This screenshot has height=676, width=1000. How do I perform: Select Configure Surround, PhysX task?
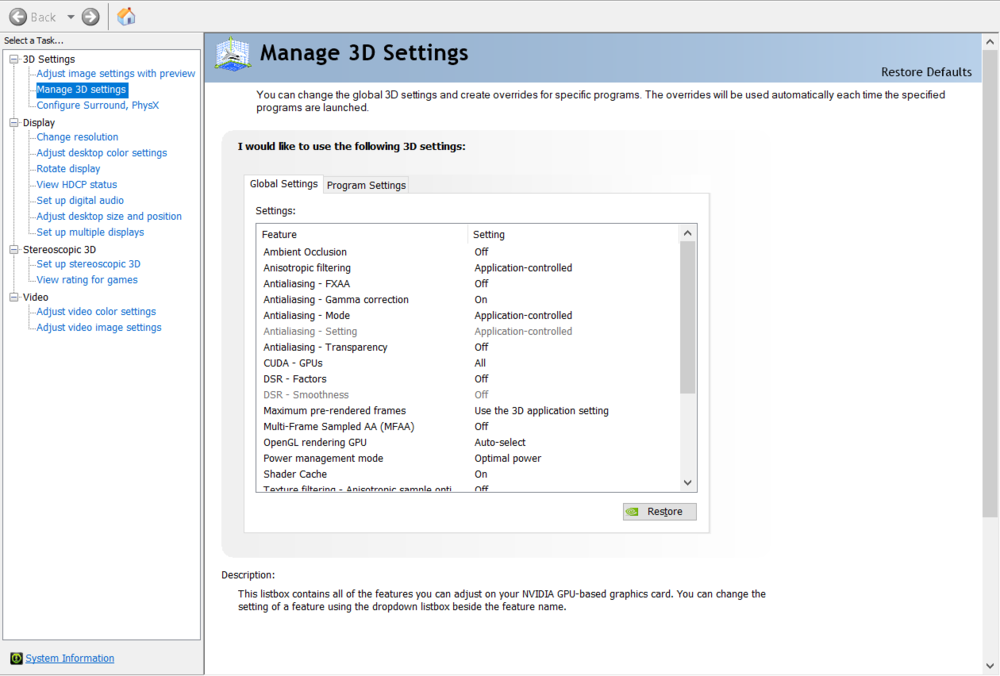(x=98, y=105)
